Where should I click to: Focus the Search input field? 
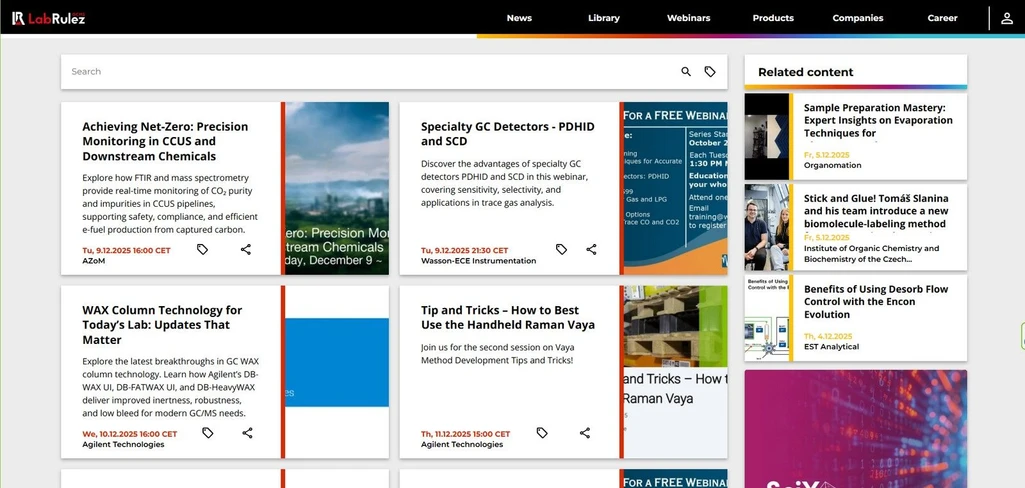[370, 72]
